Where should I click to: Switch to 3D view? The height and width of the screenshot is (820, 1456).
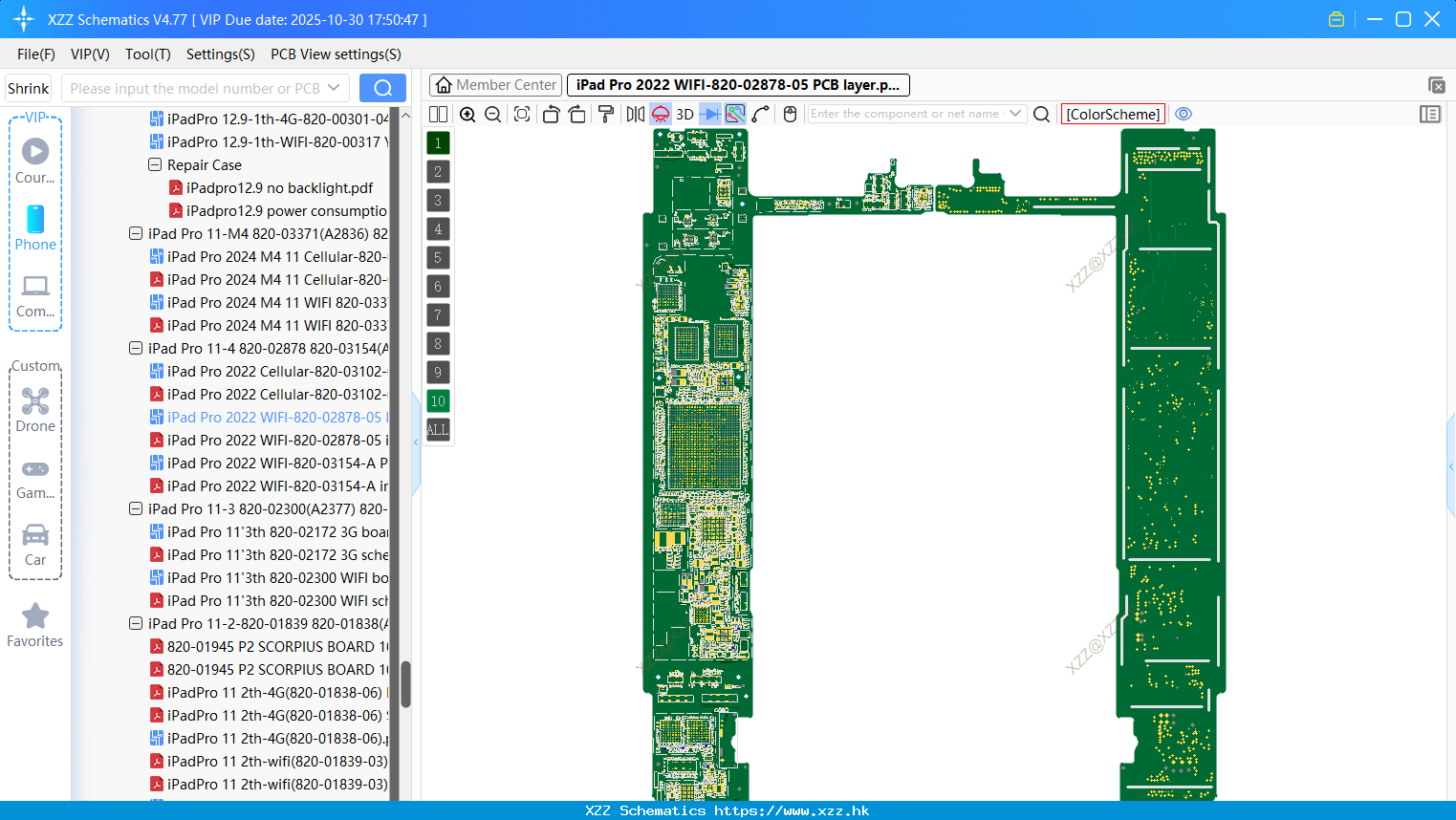click(685, 114)
